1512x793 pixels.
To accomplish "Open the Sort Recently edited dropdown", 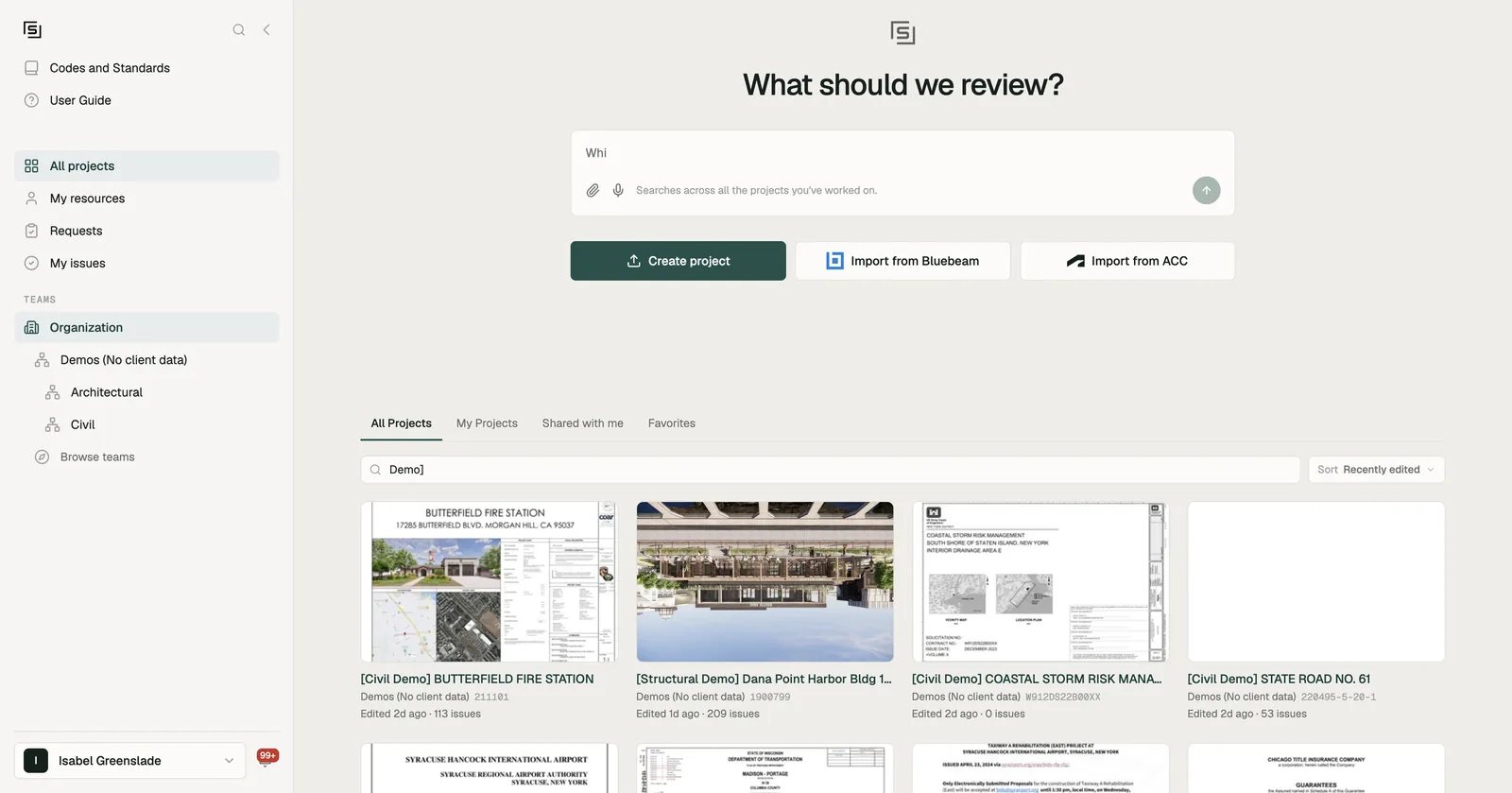I will [1376, 470].
